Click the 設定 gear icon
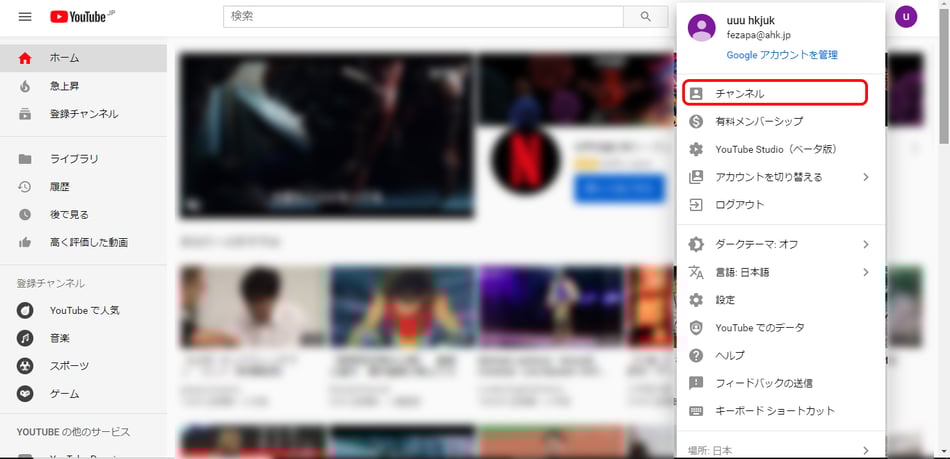The height and width of the screenshot is (459, 950). click(696, 300)
